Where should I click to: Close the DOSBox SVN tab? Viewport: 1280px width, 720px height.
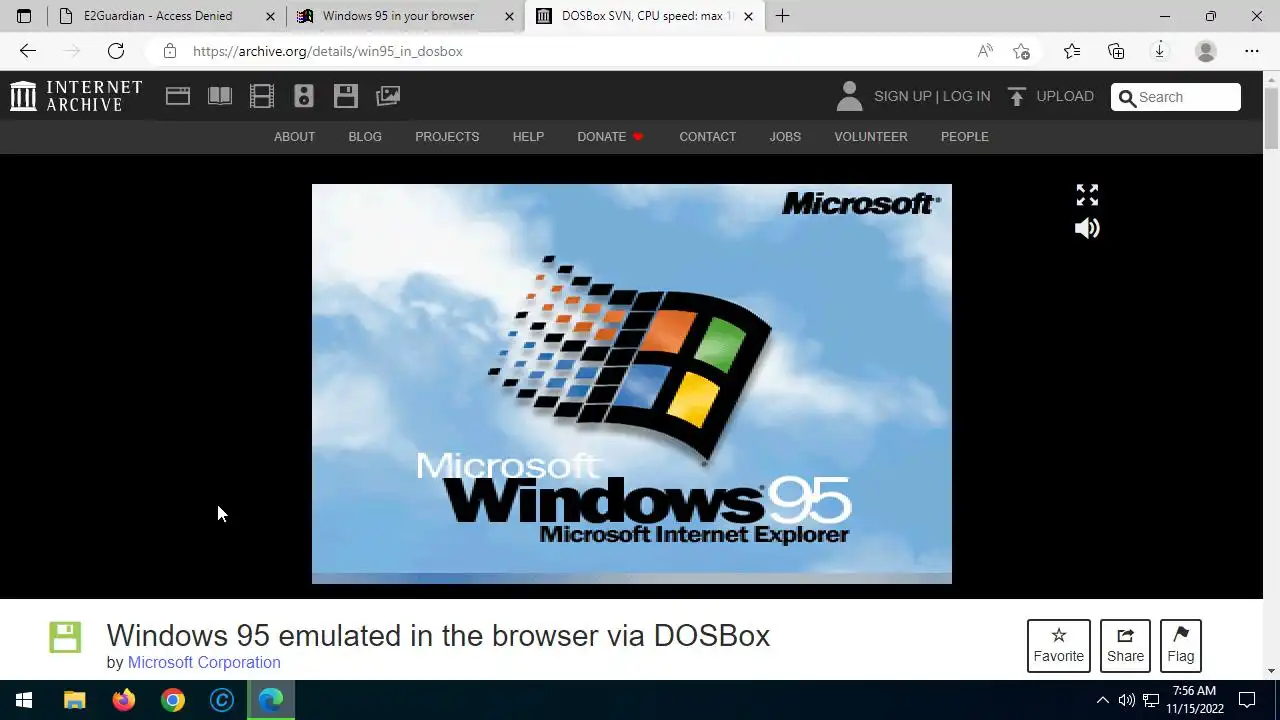(x=748, y=16)
